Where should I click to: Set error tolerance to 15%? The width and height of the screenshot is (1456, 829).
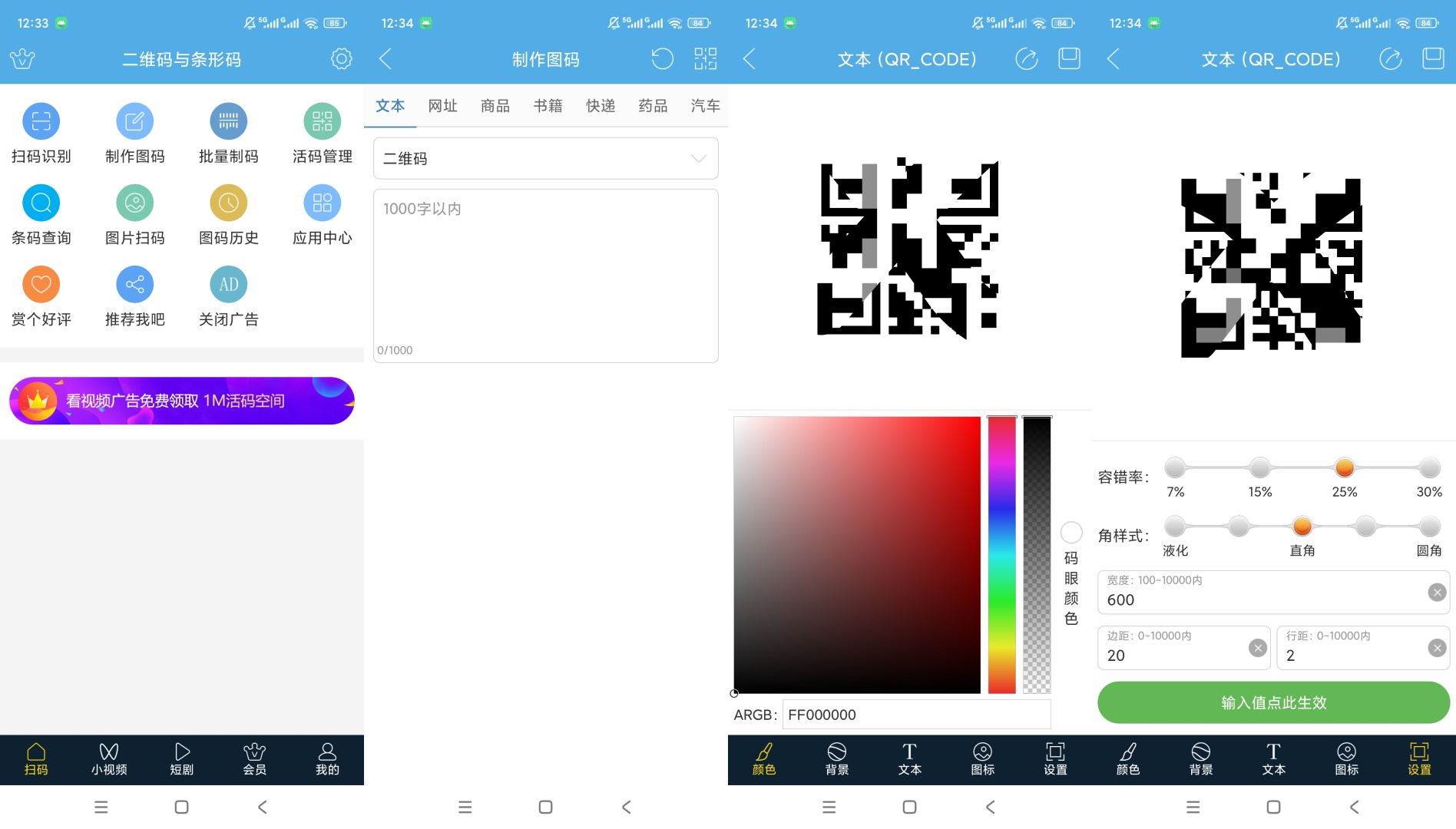(1259, 467)
